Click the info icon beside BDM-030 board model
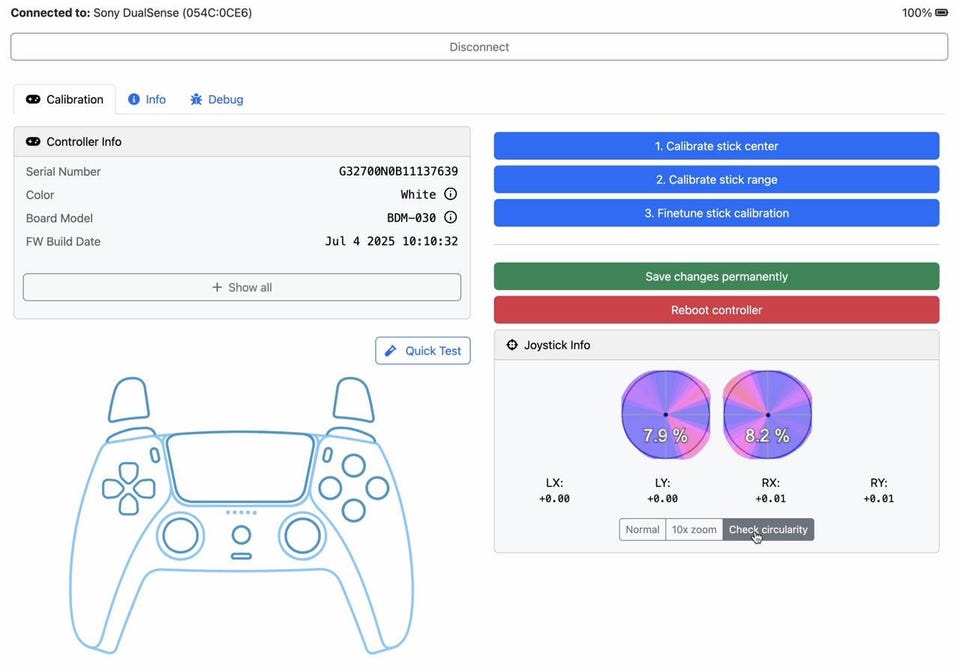The image size is (960, 669). (x=450, y=218)
